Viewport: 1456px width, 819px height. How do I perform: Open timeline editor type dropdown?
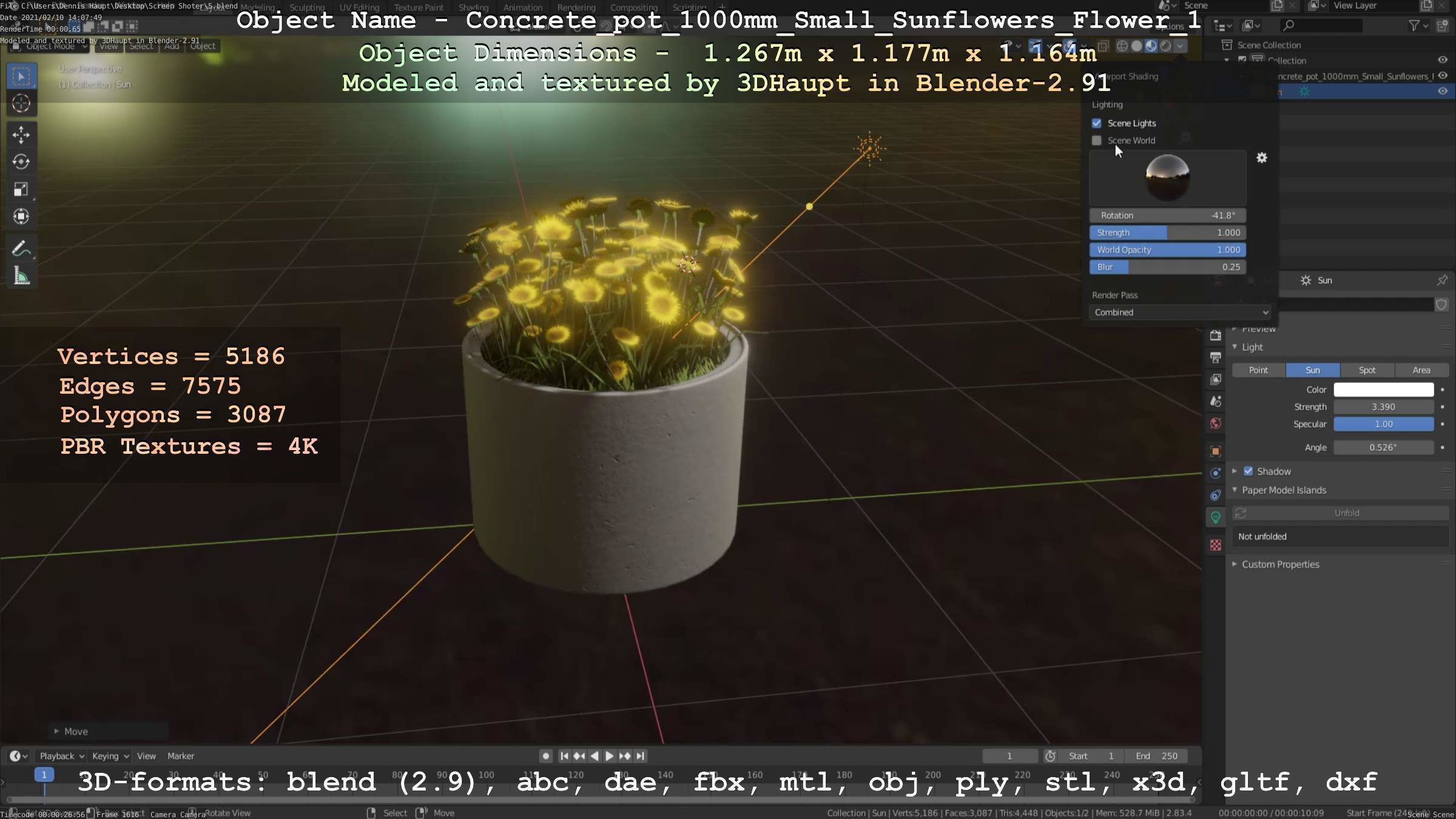pyautogui.click(x=18, y=756)
